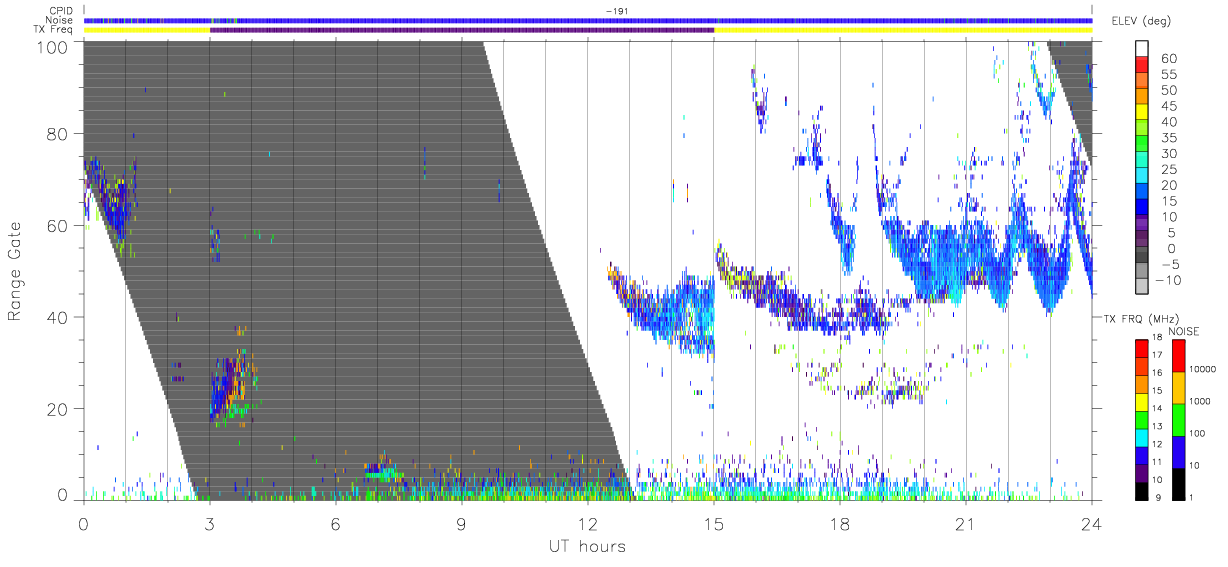Click the '20' tick on the Range Gate axis

click(x=59, y=409)
